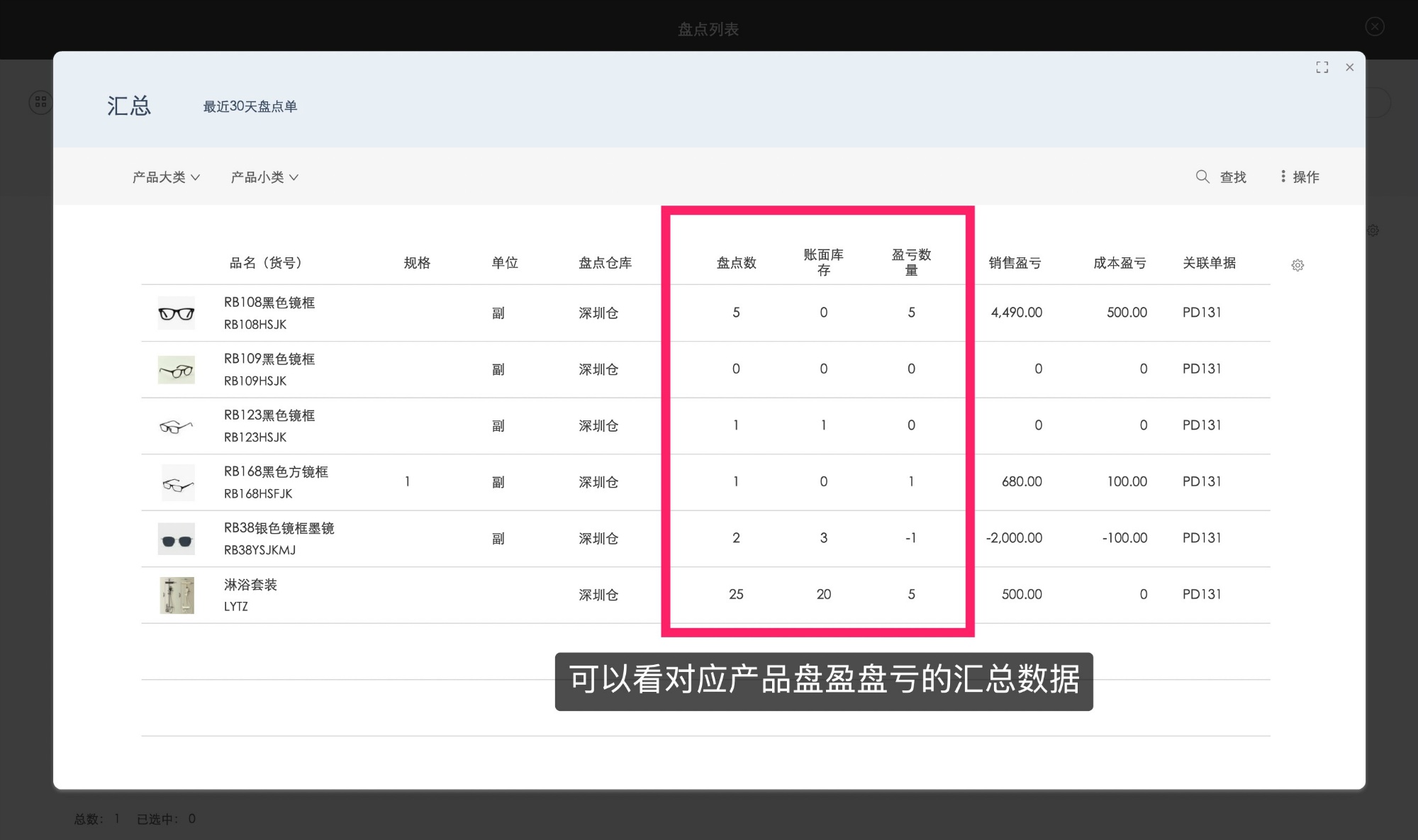This screenshot has width=1418, height=840.
Task: Click the gear icon on the far right edge
Action: (x=1373, y=230)
